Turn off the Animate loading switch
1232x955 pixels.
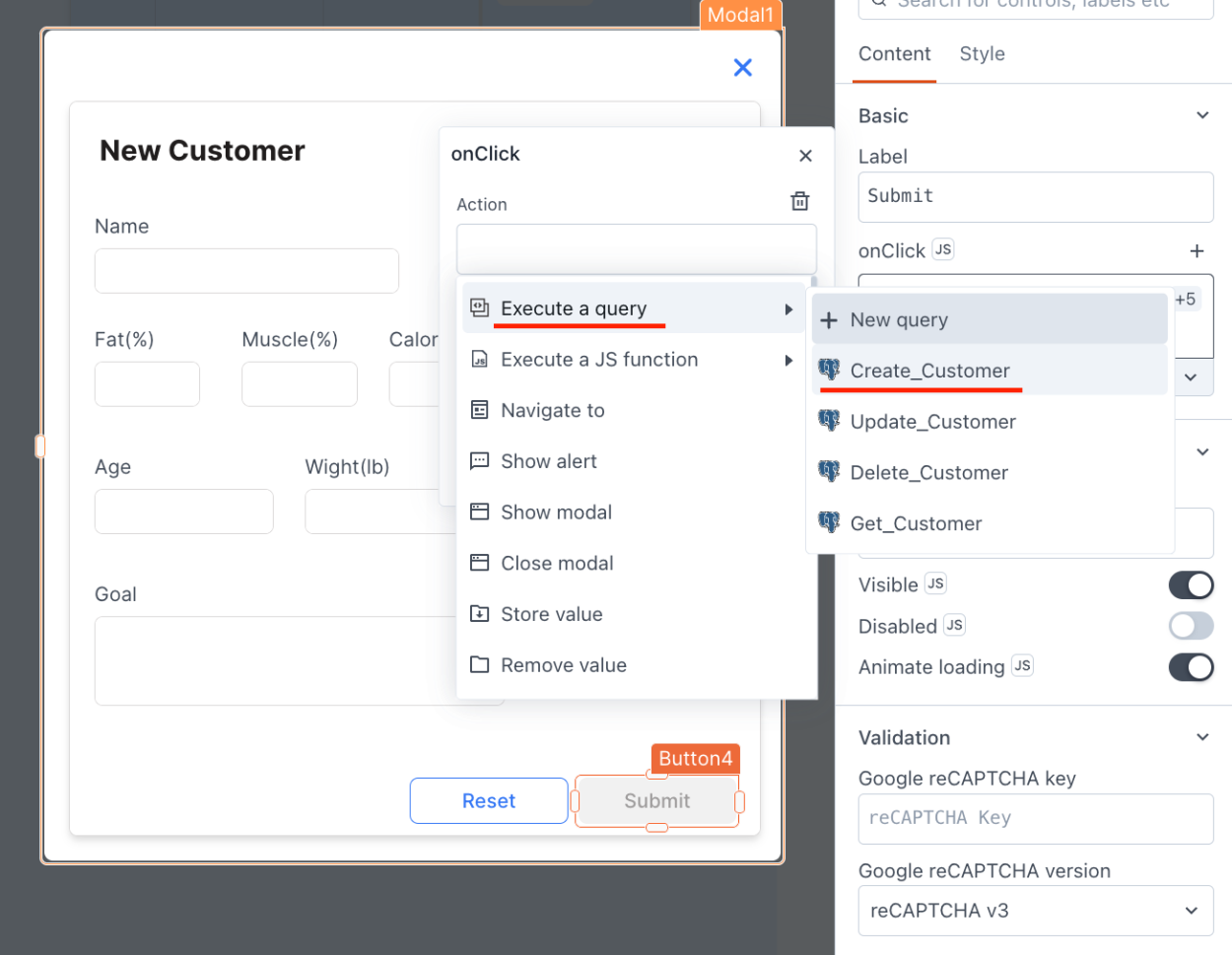(1191, 667)
